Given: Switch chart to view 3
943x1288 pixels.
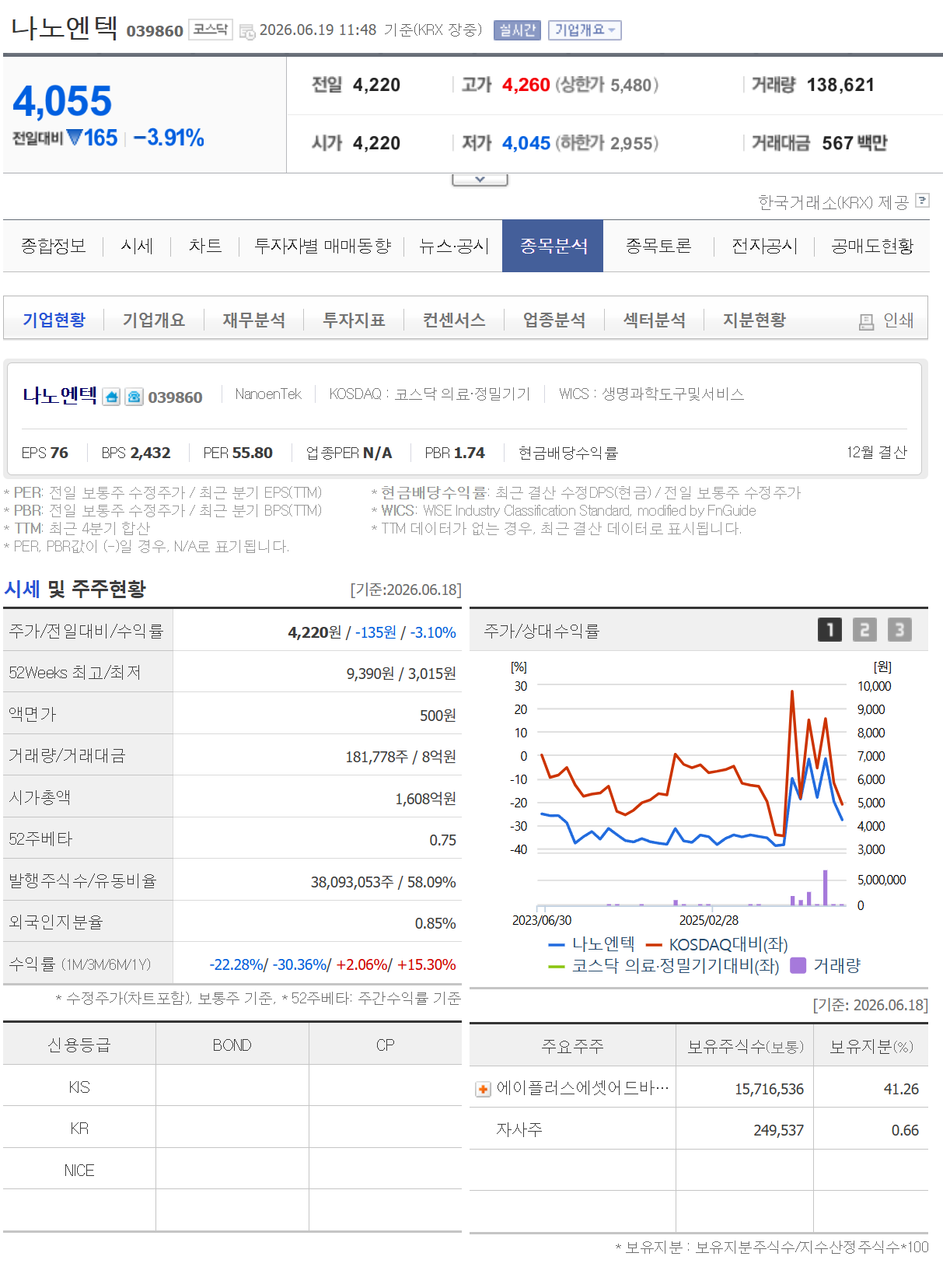Looking at the screenshot, I should coord(899,629).
